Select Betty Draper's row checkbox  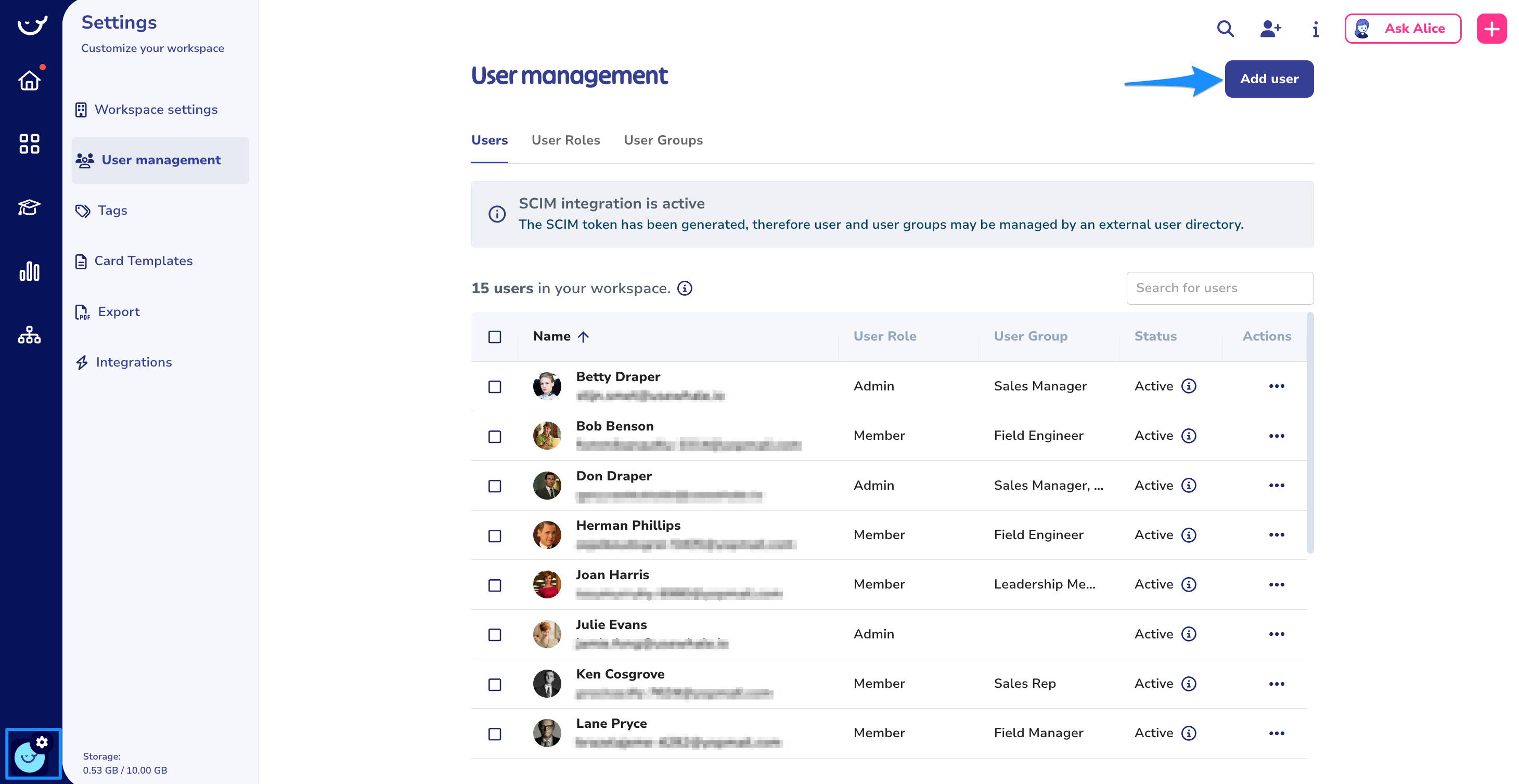point(494,387)
